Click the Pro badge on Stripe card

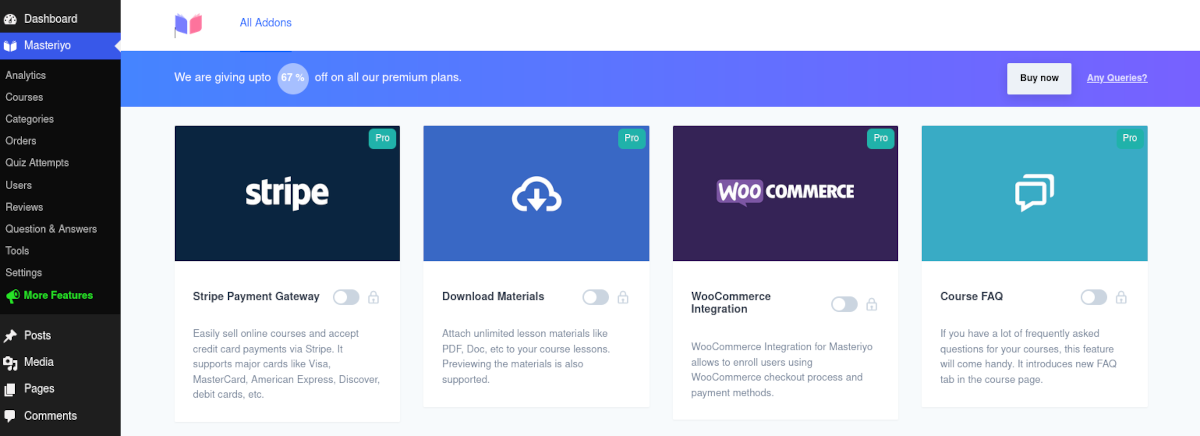coord(382,138)
